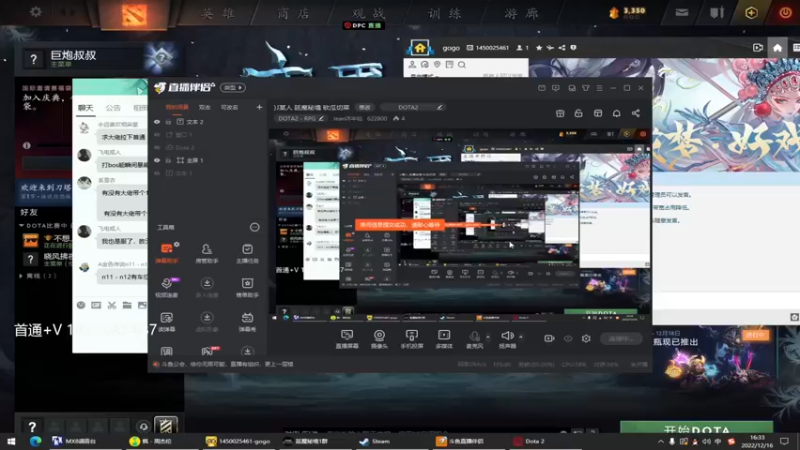The height and width of the screenshot is (450, 800).
Task: Switch to the 聊天 chat tab
Action: pos(86,108)
